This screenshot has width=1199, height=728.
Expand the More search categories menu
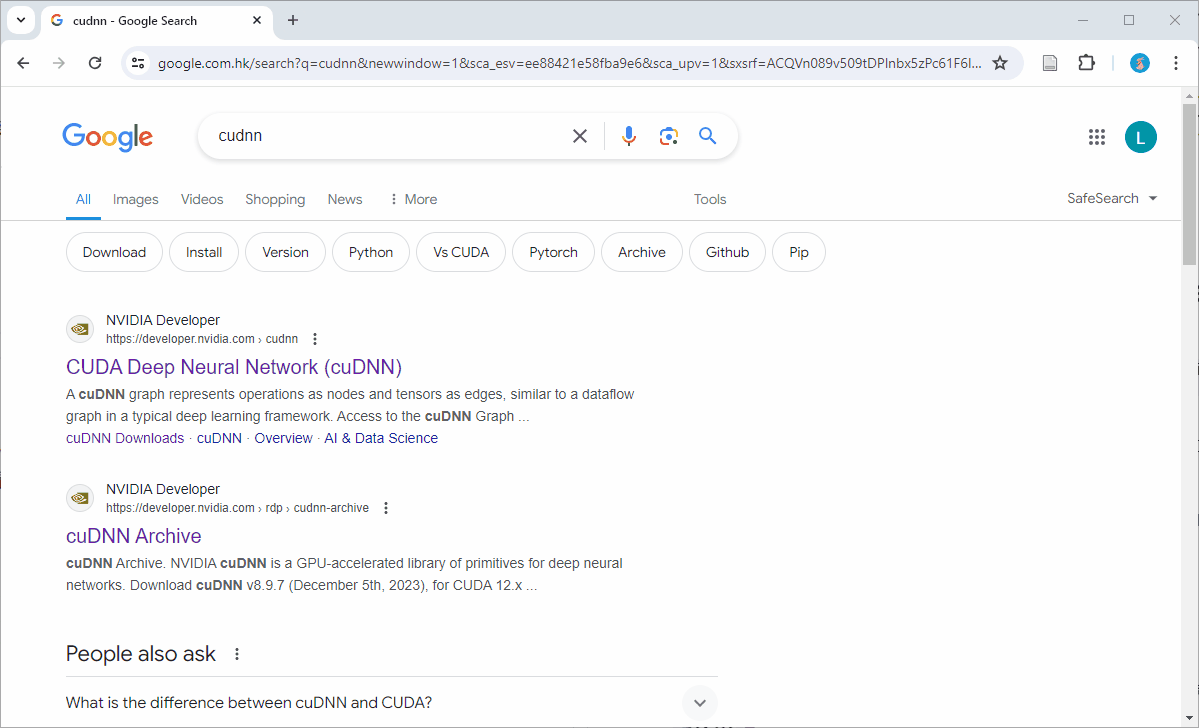click(412, 199)
